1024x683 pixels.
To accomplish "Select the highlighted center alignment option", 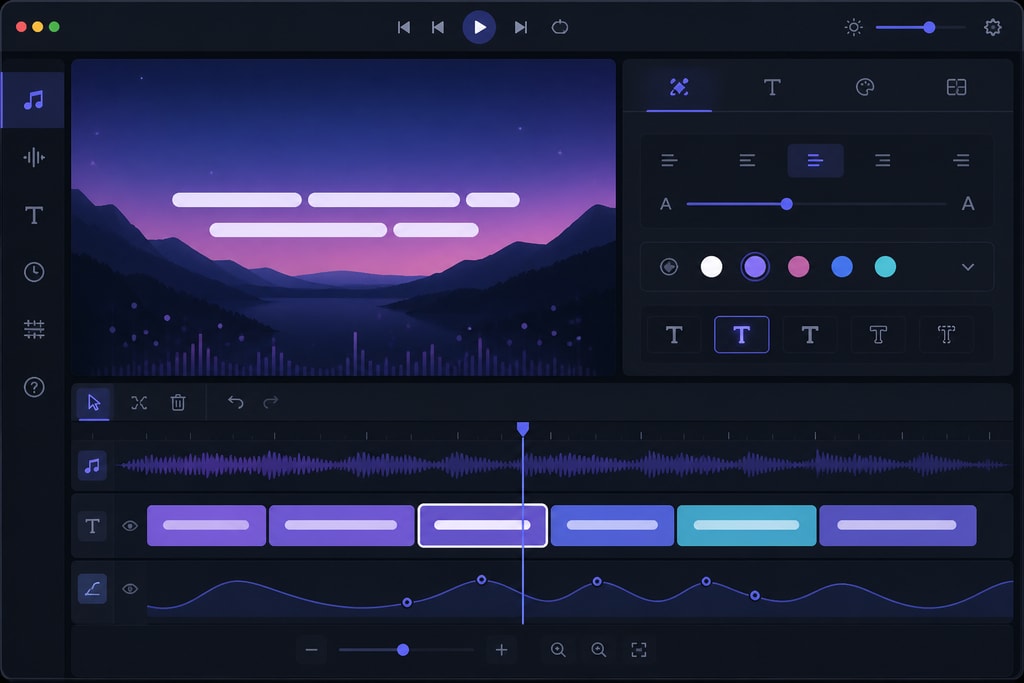I will 816,161.
